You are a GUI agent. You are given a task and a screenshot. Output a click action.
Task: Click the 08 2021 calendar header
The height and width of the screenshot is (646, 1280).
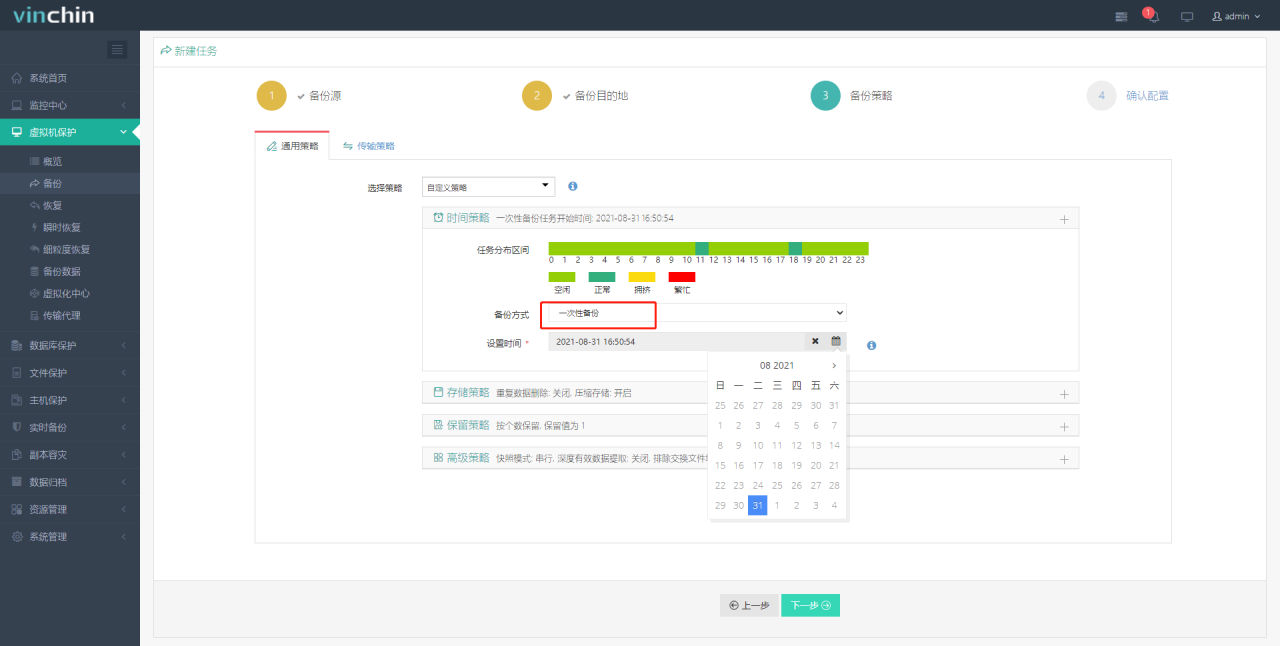(x=777, y=366)
